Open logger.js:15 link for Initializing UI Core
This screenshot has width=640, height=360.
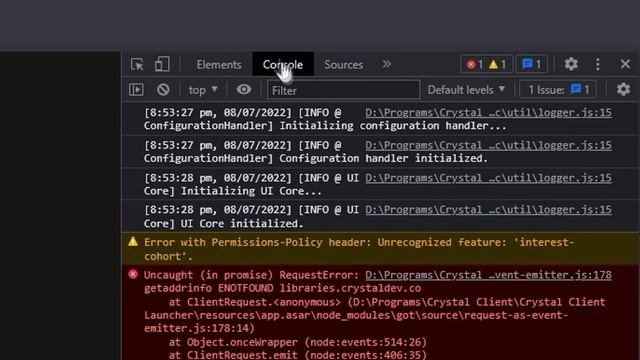[488, 178]
